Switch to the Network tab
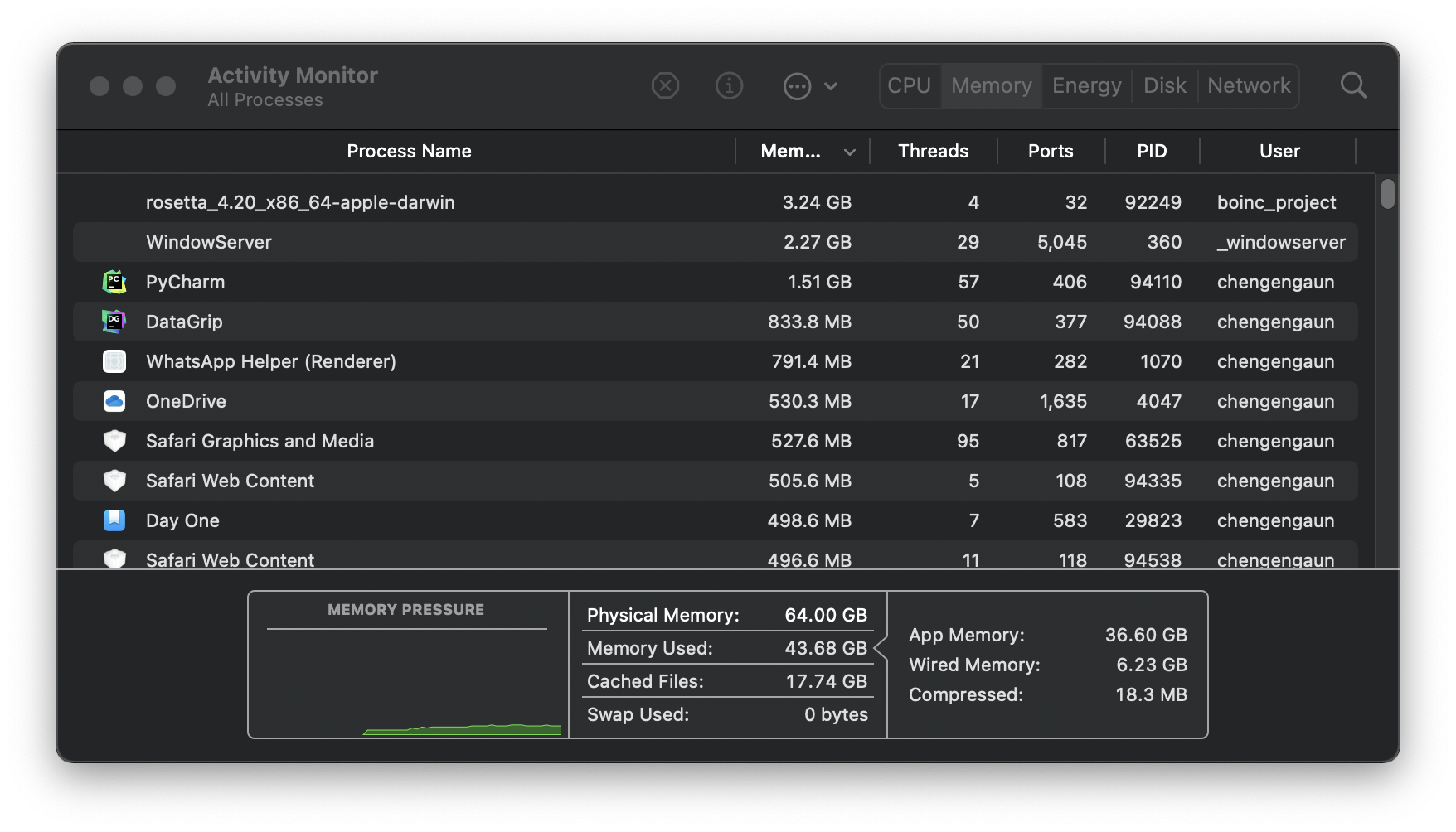1456x832 pixels. click(1249, 85)
